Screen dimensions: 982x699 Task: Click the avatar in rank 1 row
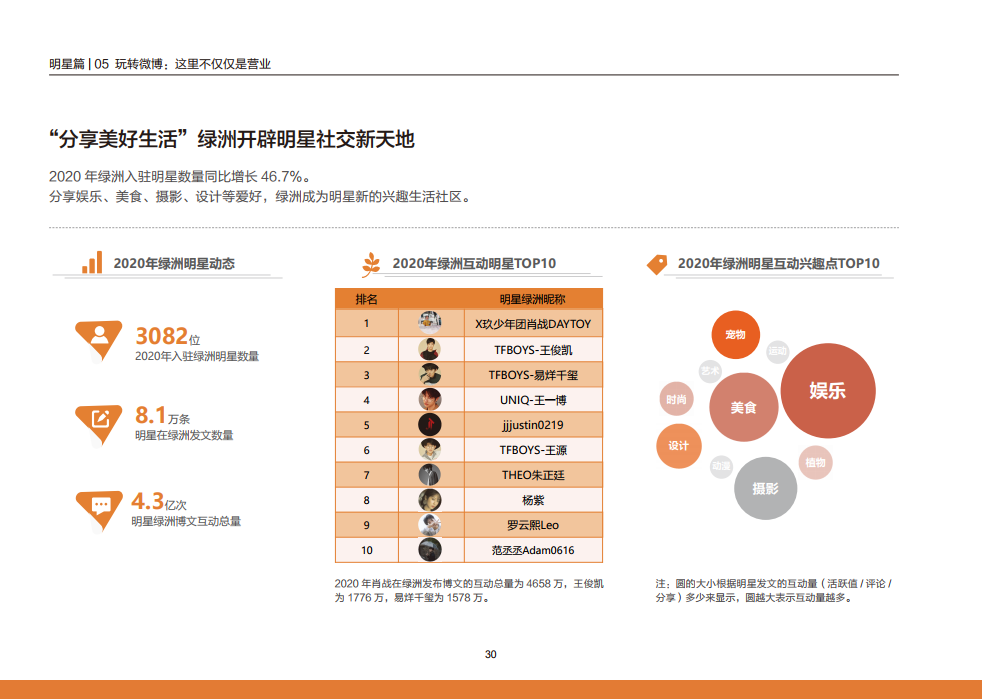click(x=430, y=323)
